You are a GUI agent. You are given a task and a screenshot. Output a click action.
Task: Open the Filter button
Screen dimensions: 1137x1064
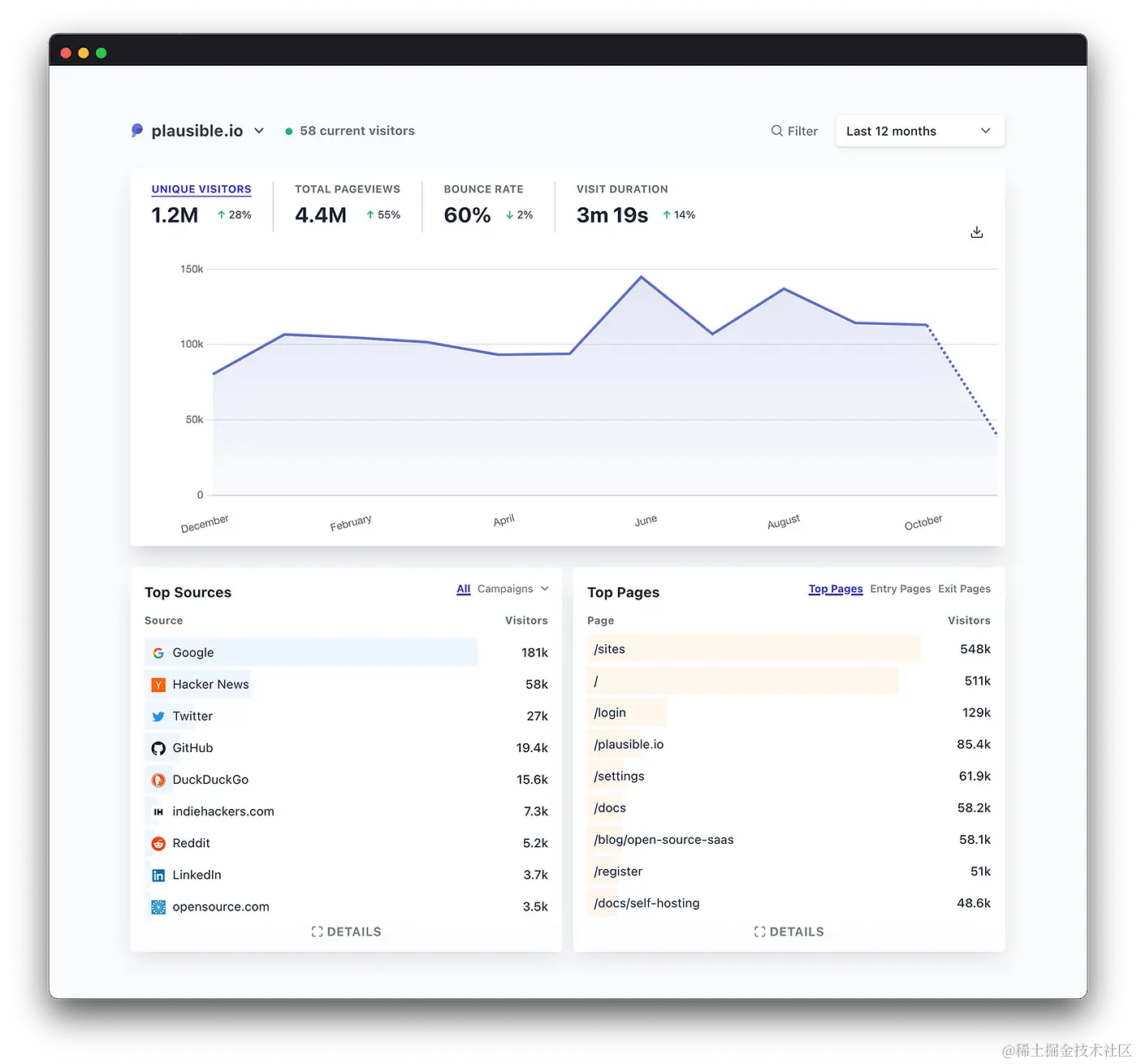point(794,131)
